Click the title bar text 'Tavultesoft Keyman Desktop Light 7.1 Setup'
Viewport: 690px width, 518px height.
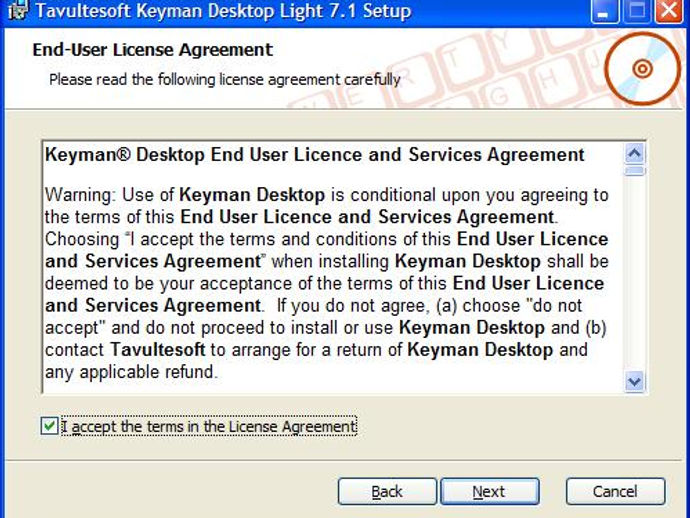(223, 11)
